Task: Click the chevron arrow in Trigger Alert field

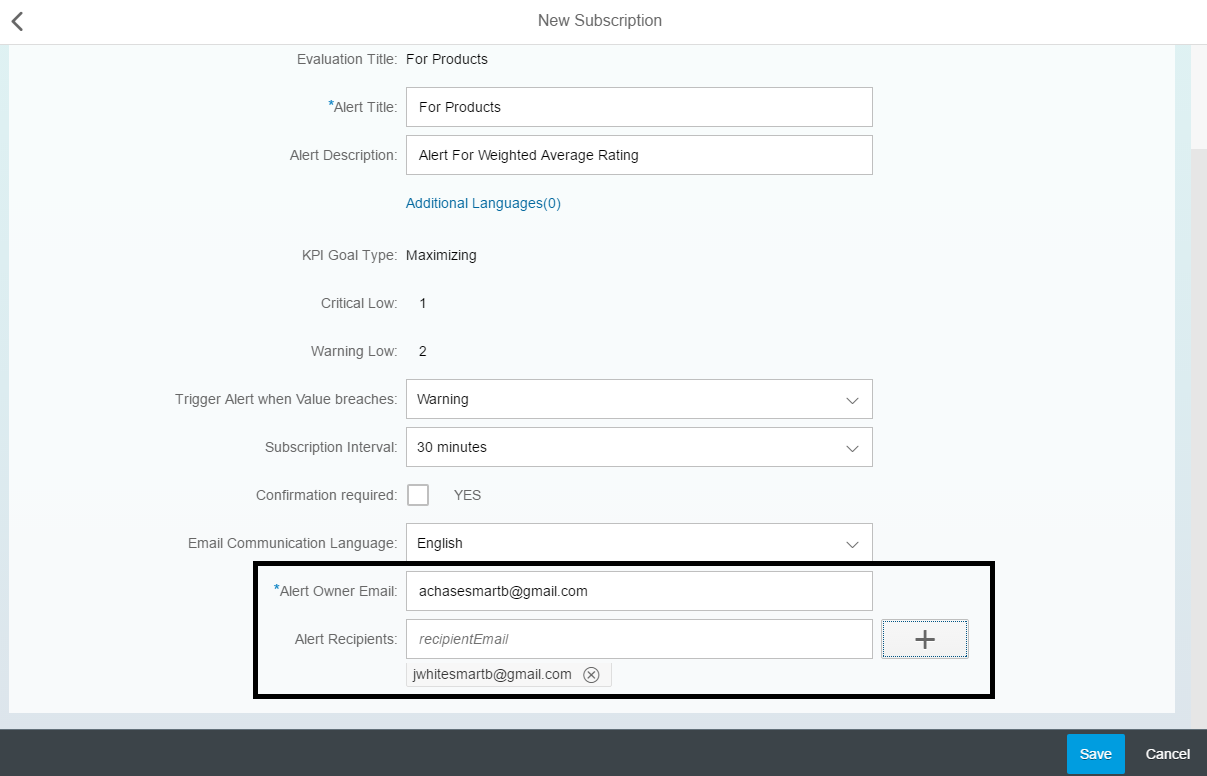Action: pyautogui.click(x=852, y=400)
